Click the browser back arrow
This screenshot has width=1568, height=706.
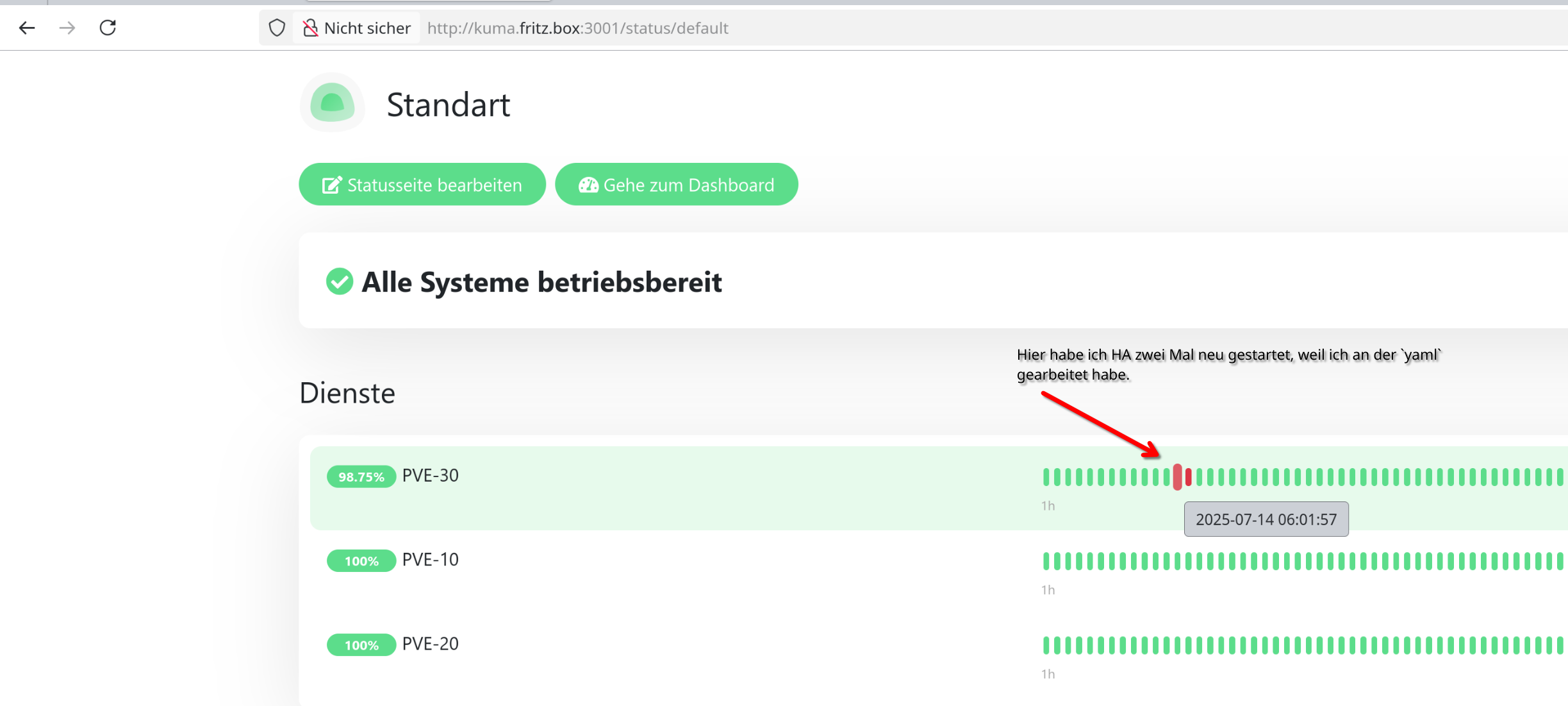tap(27, 28)
